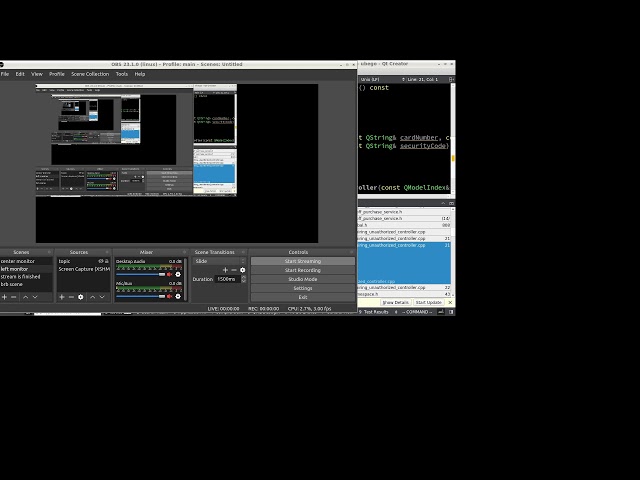Switch to Test Results pane in Qt Creator

(x=374, y=312)
